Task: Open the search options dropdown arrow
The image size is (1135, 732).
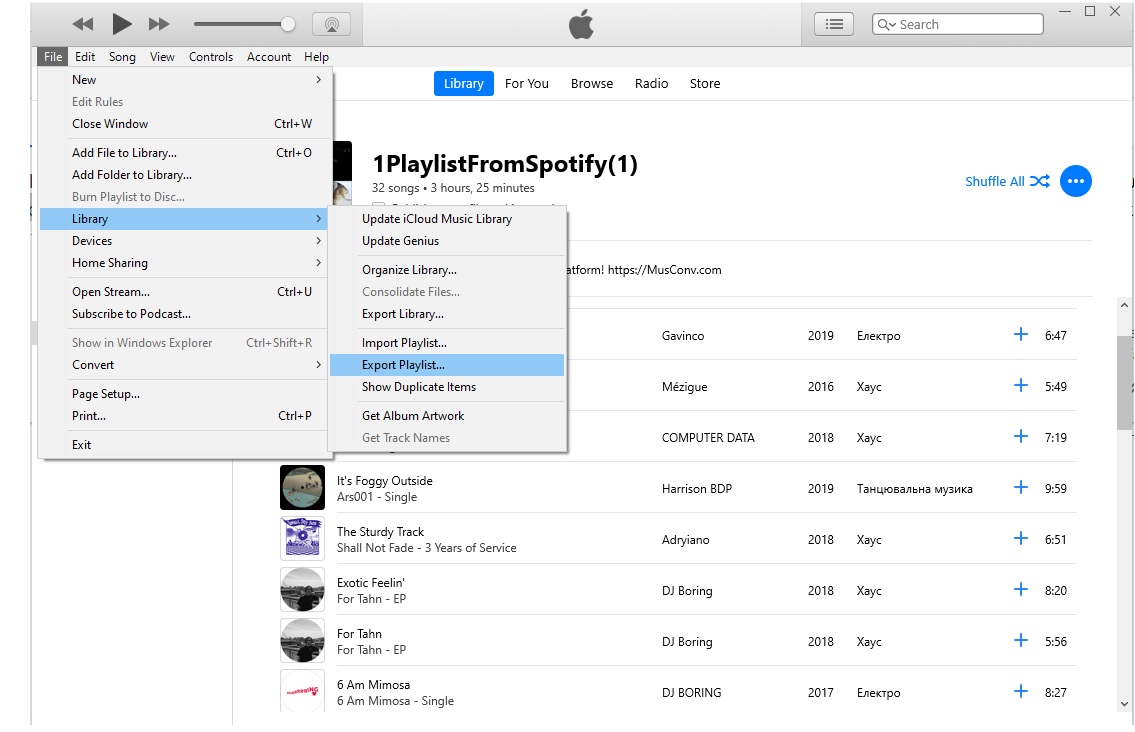Action: click(x=893, y=24)
